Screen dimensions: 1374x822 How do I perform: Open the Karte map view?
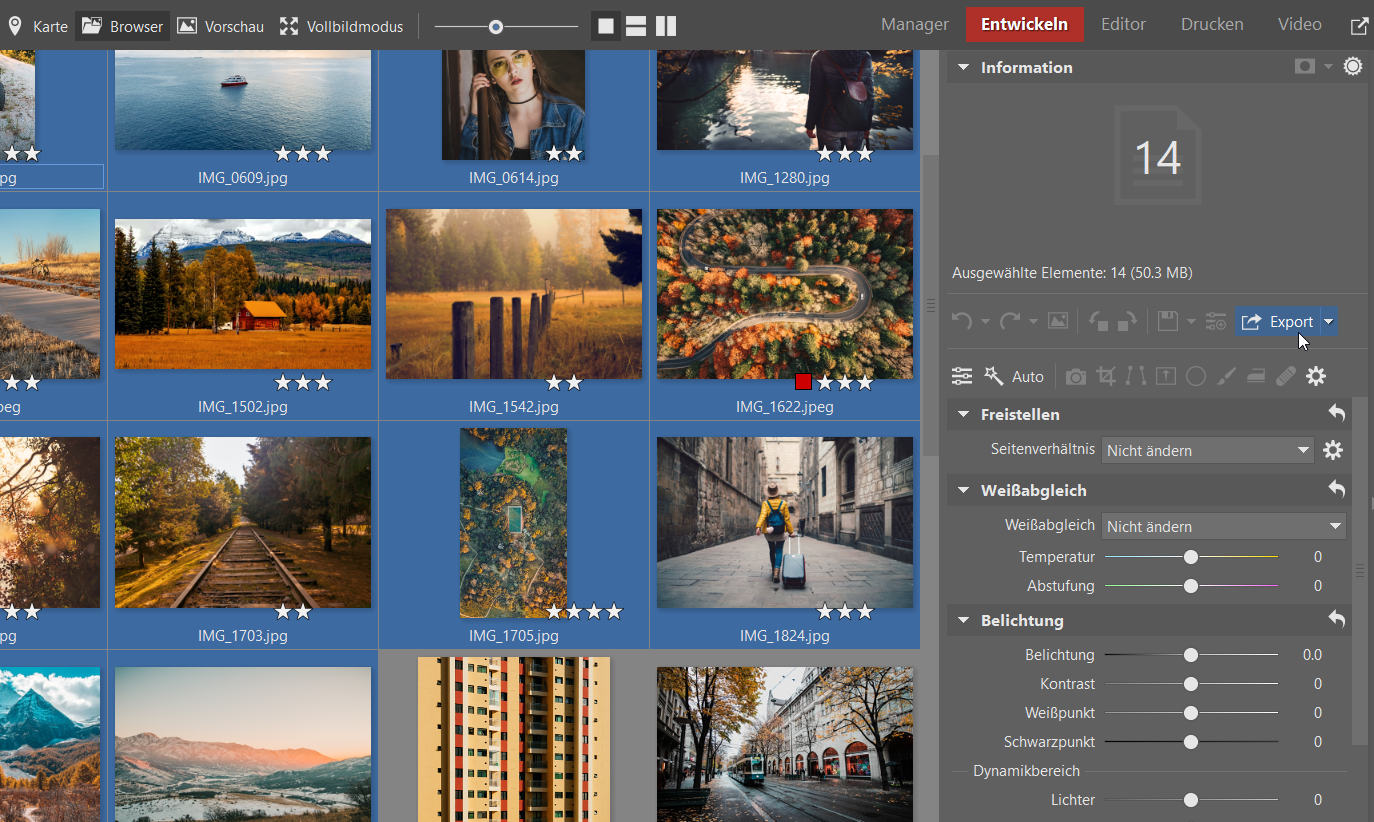click(x=38, y=26)
